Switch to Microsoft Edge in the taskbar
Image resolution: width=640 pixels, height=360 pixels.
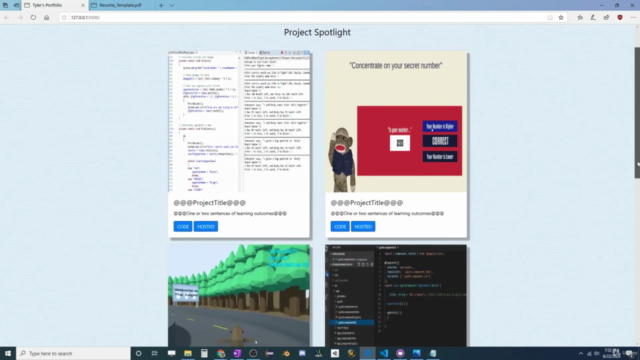367,353
